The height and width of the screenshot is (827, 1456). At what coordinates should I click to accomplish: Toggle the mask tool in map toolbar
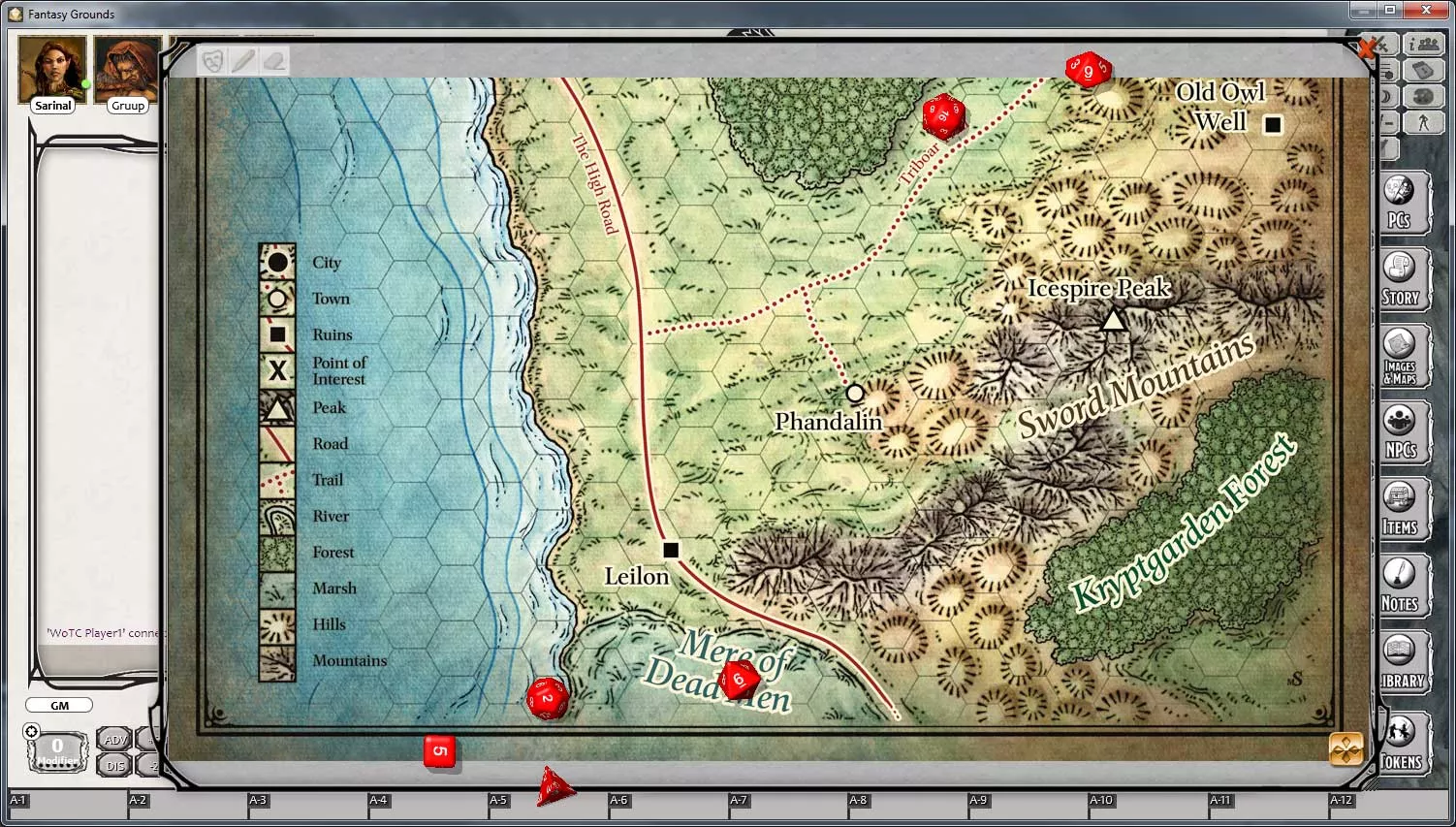(212, 61)
